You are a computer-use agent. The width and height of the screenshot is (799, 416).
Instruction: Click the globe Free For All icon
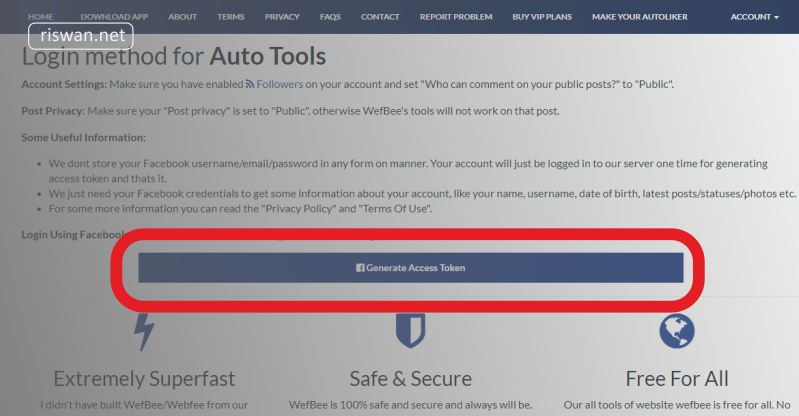[x=677, y=330]
